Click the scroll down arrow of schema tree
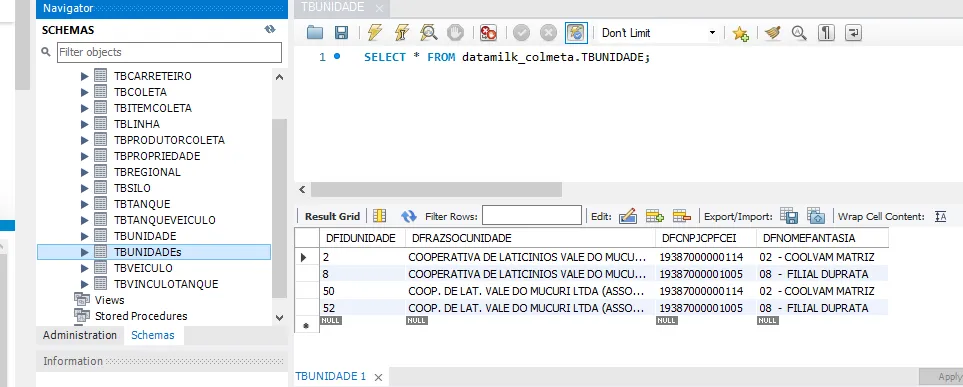 click(279, 318)
